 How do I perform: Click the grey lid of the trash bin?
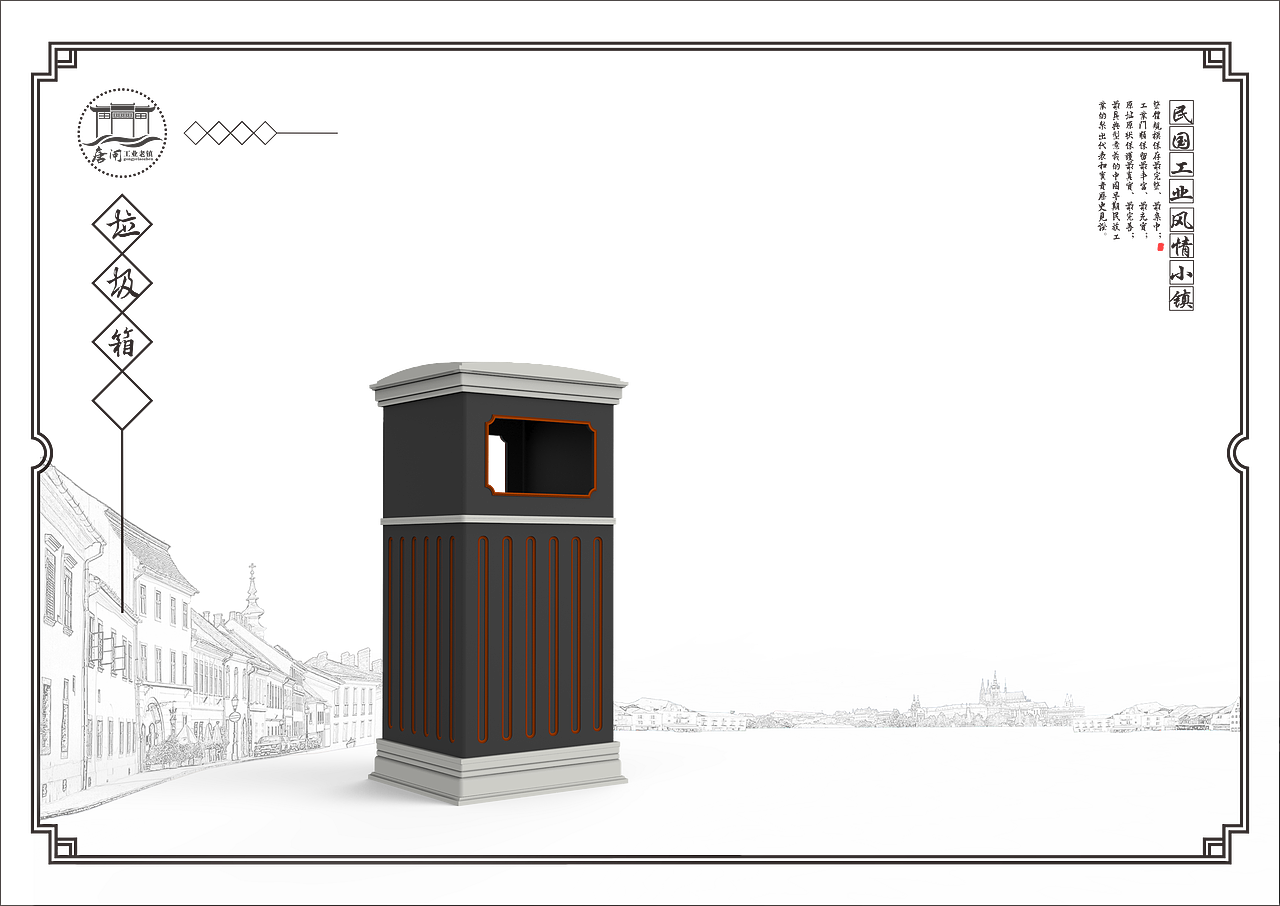tap(498, 383)
